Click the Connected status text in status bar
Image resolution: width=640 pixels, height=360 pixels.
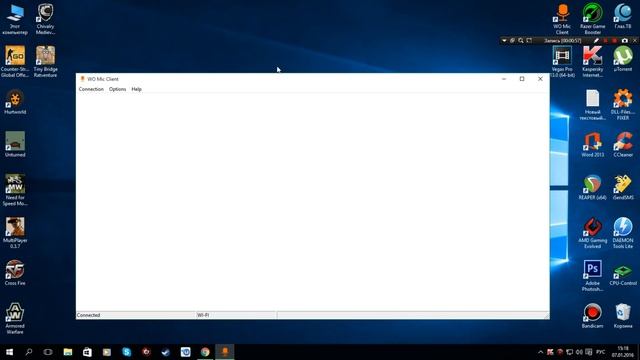88,315
